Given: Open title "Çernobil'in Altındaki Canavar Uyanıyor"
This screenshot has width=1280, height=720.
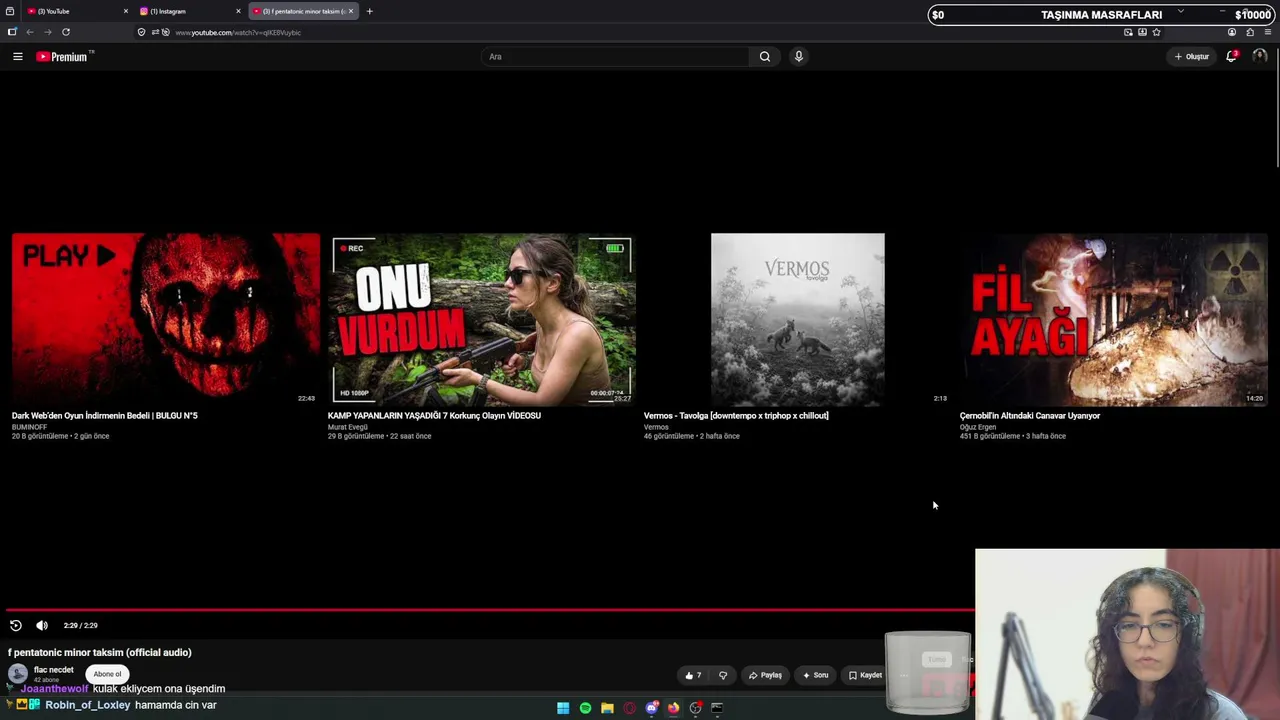Looking at the screenshot, I should 1030,416.
